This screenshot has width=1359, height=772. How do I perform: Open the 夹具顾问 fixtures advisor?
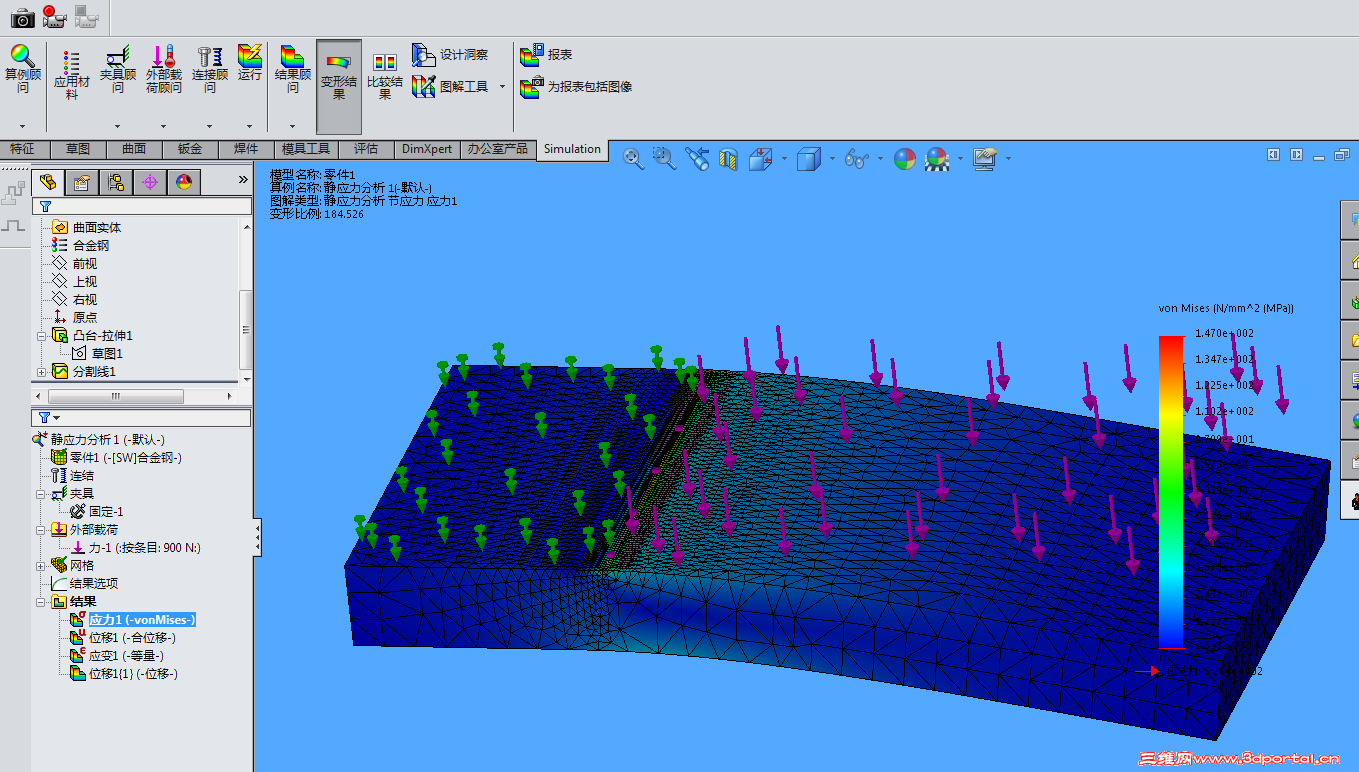click(x=118, y=69)
